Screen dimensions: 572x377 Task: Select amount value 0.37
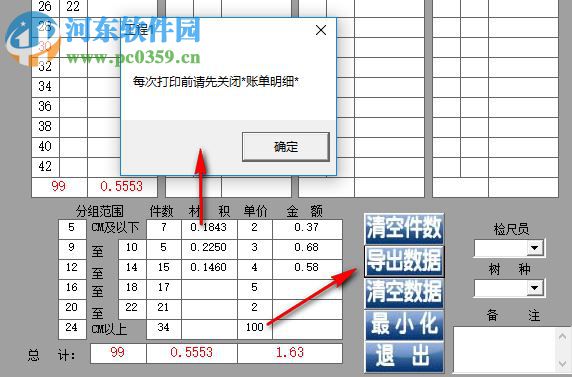pyautogui.click(x=307, y=229)
